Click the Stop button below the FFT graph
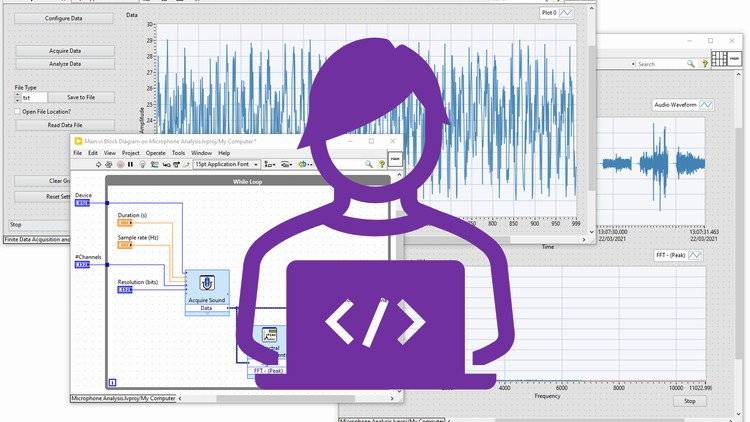 tap(690, 401)
